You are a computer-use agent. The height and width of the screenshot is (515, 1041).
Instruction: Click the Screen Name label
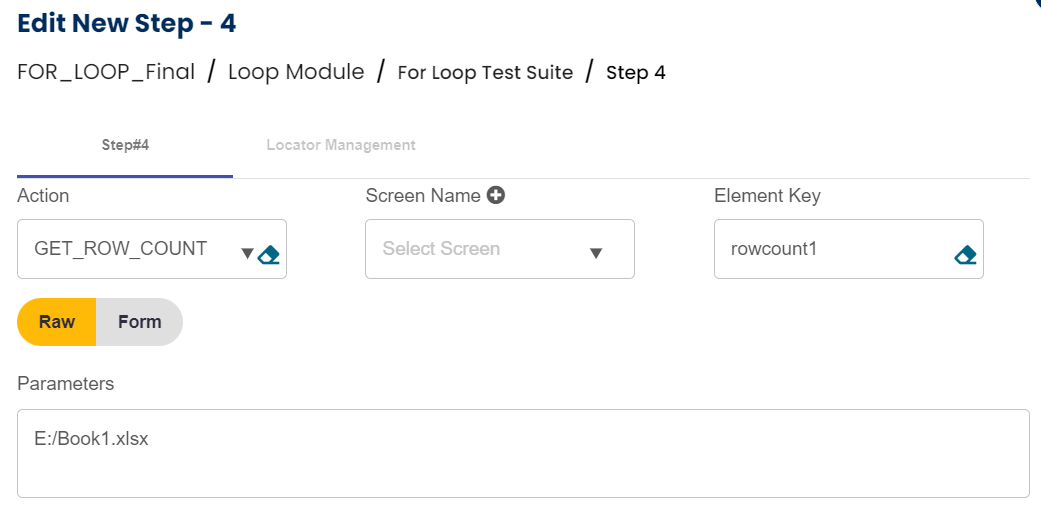coord(423,196)
